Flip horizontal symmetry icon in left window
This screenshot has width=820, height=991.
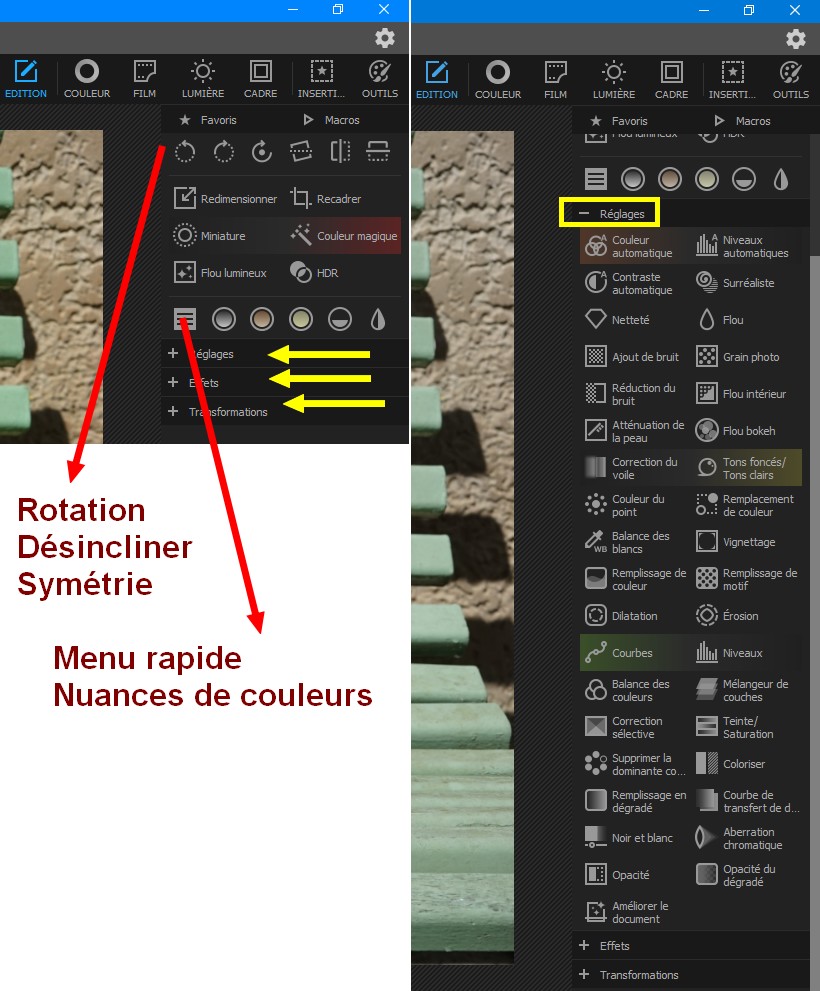pyautogui.click(x=340, y=152)
